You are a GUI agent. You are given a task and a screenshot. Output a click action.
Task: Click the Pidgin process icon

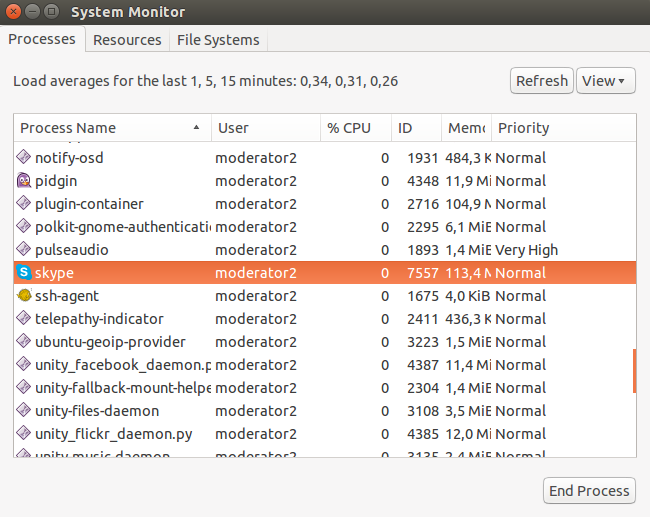(24, 181)
